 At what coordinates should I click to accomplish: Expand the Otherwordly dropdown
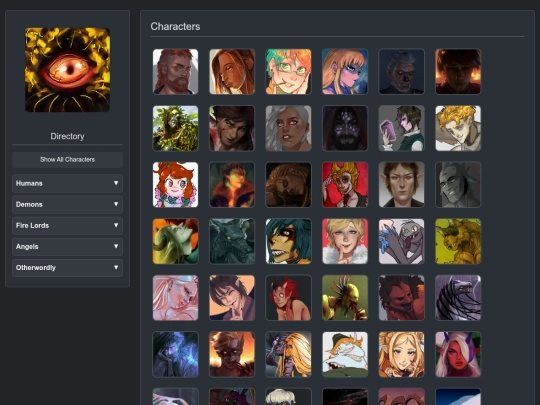[68, 268]
